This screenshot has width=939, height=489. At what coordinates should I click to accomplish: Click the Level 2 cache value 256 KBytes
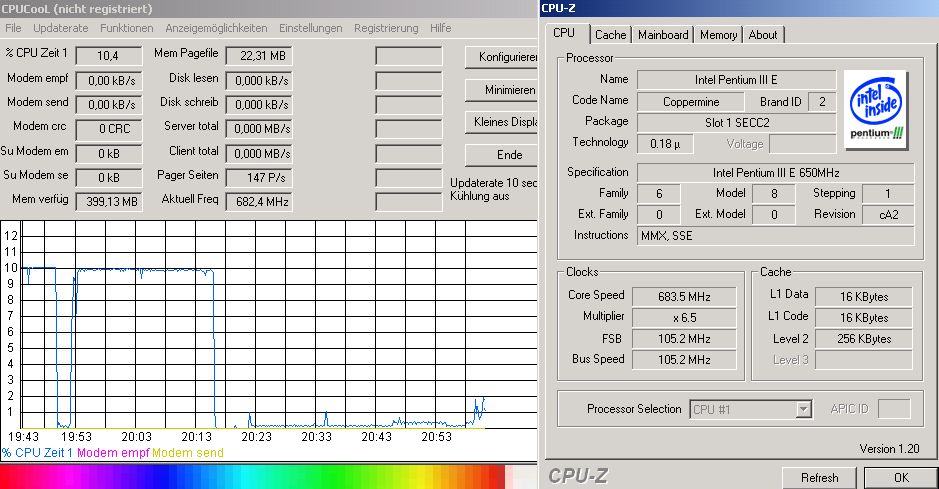(x=864, y=339)
